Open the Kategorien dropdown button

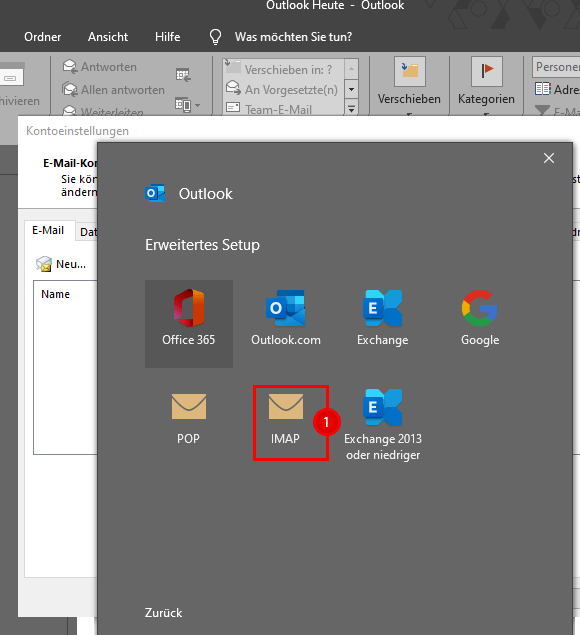click(486, 86)
